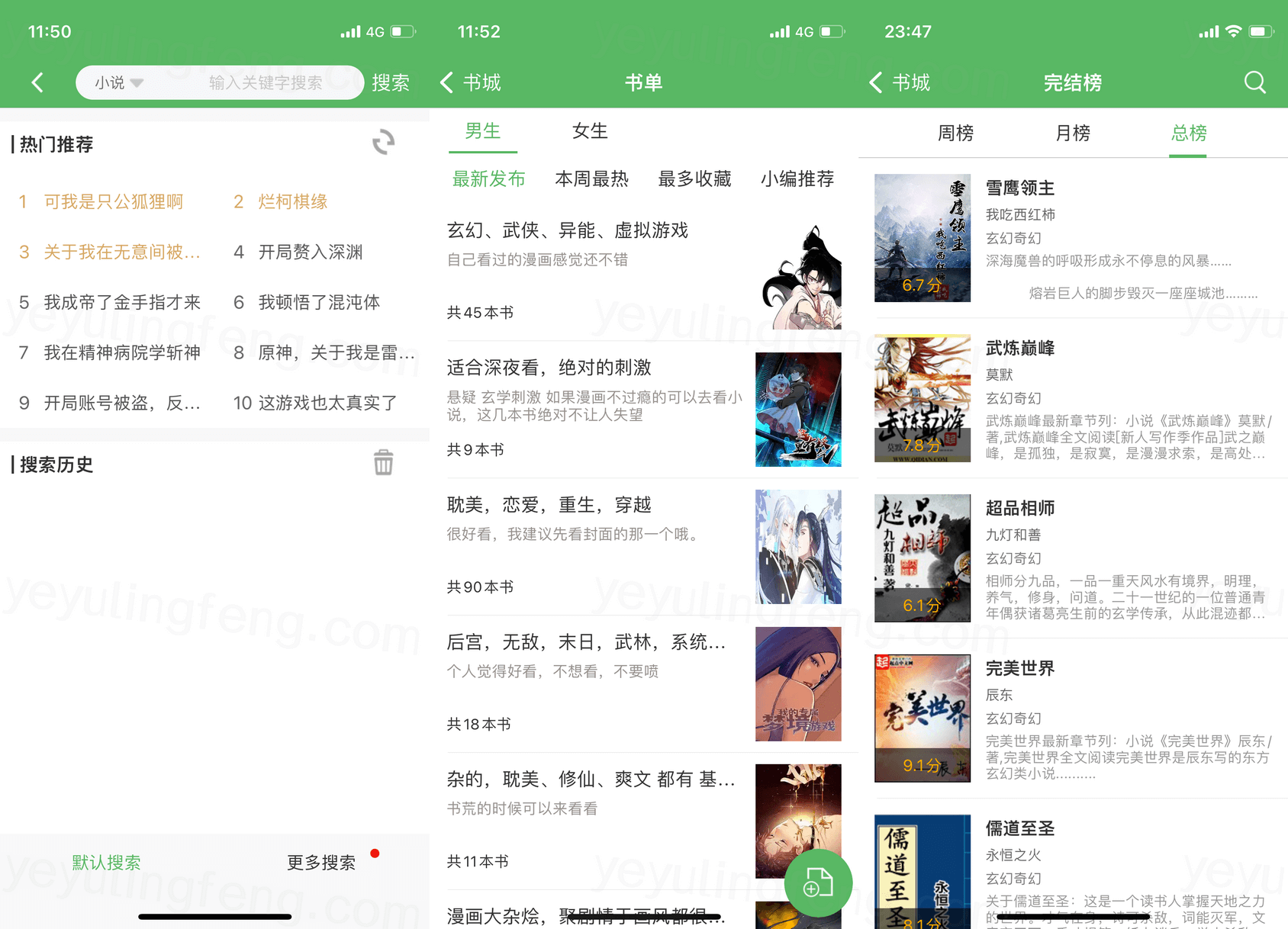Tap battery icon on 完结榜 status bar
This screenshot has height=929, width=1288.
(x=1261, y=31)
